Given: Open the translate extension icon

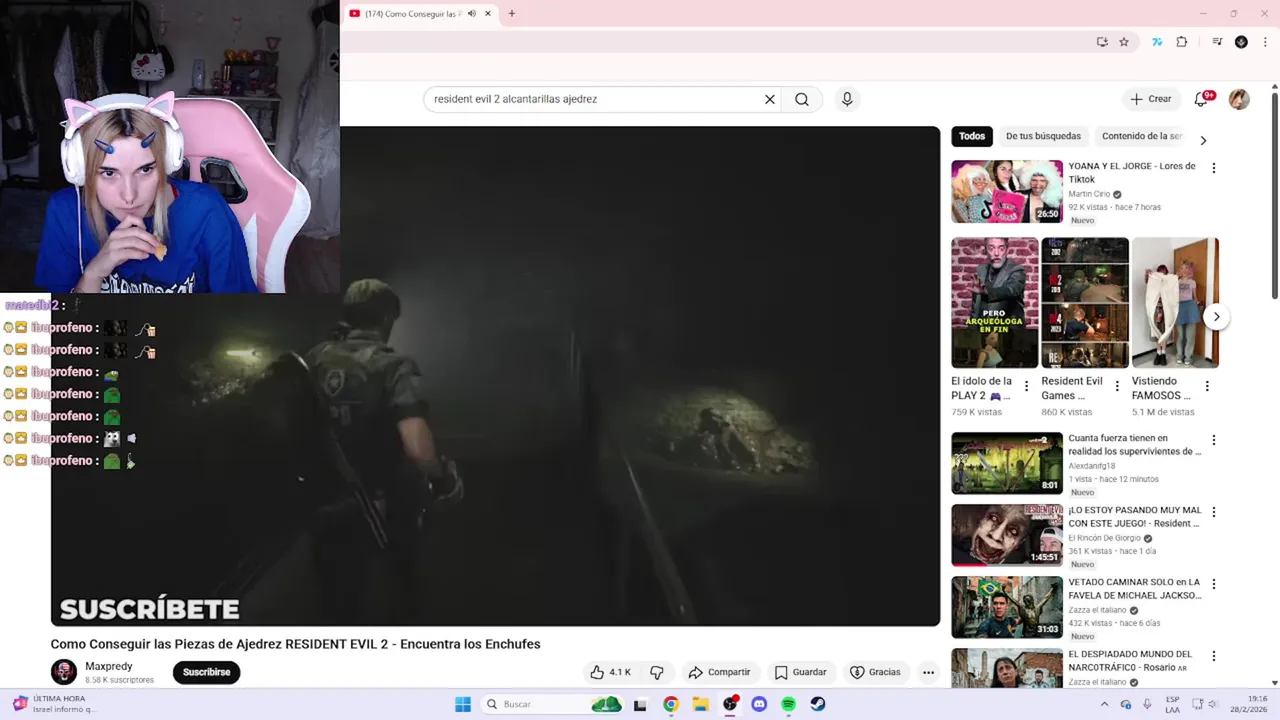Looking at the screenshot, I should (1157, 42).
